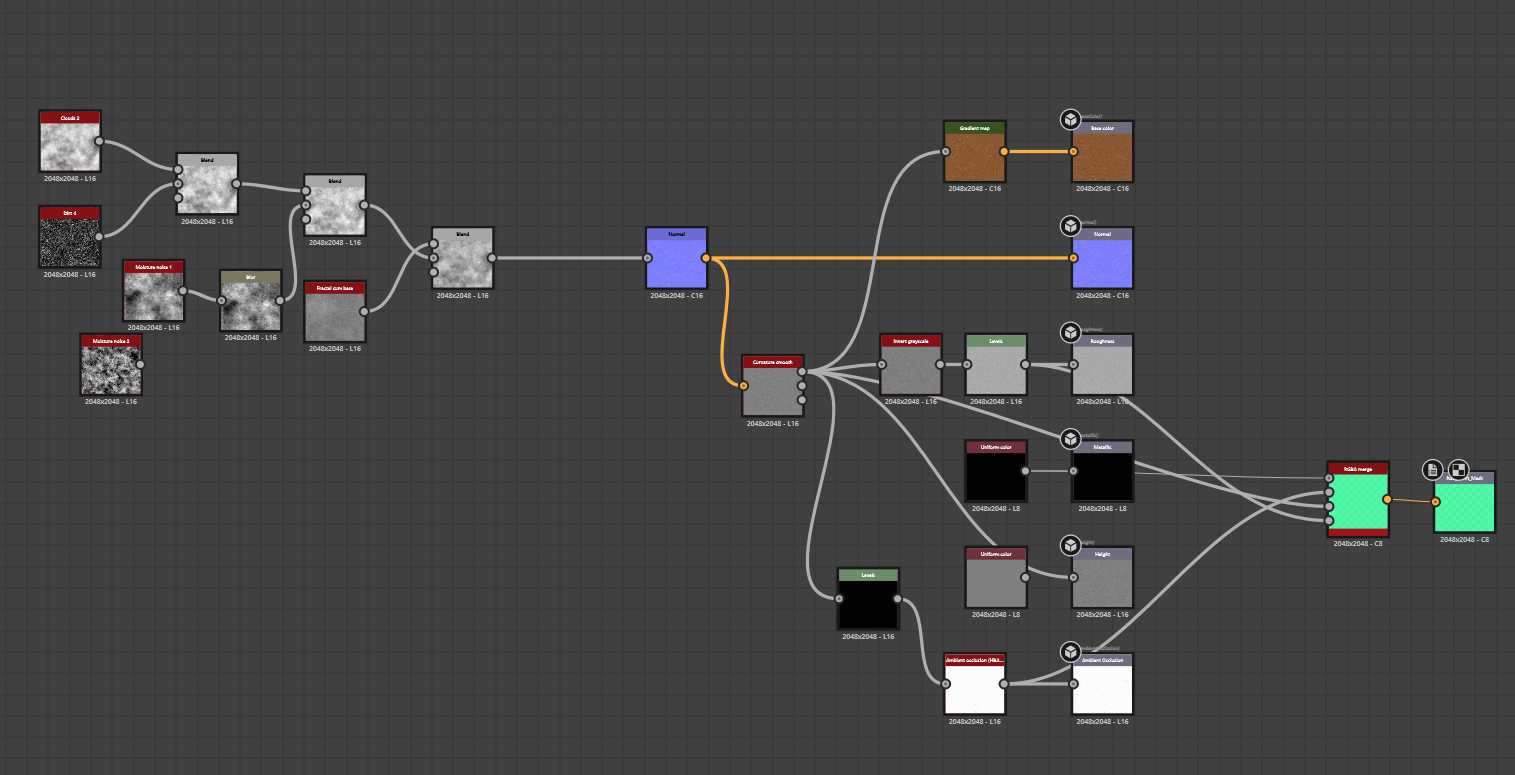Click the orange input connector of Curvature smooth

click(x=744, y=385)
